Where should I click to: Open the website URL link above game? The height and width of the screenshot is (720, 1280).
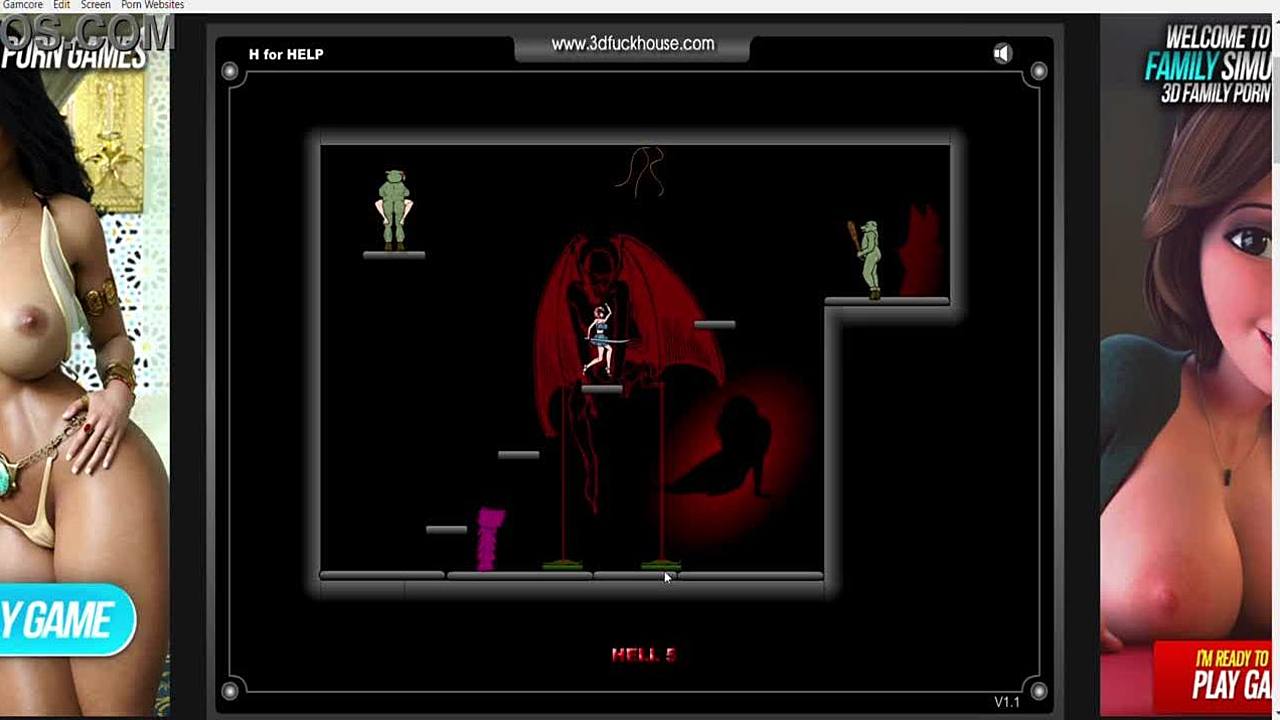(632, 44)
